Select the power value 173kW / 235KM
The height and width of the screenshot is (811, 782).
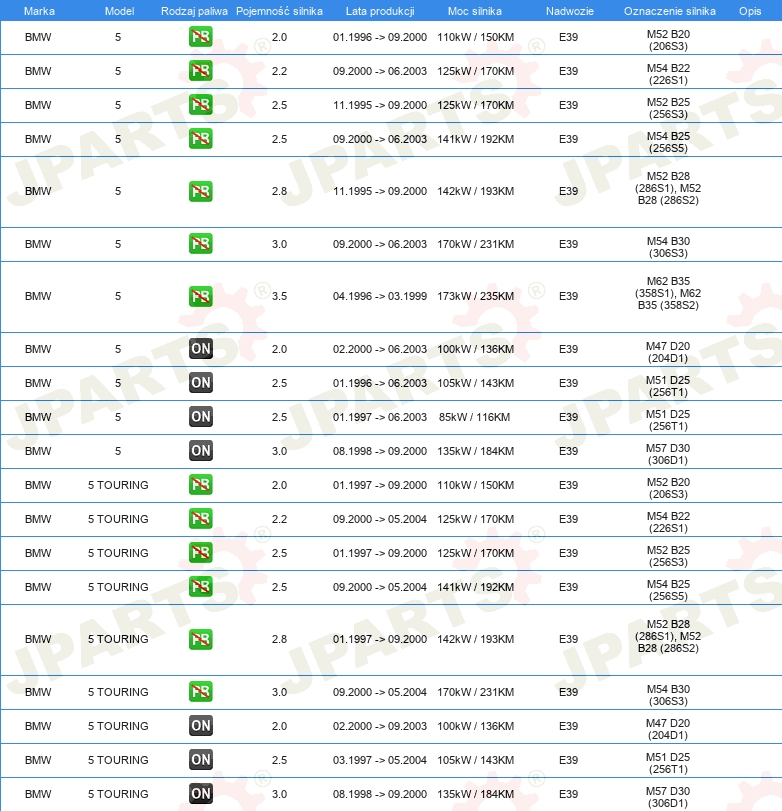pyautogui.click(x=476, y=296)
